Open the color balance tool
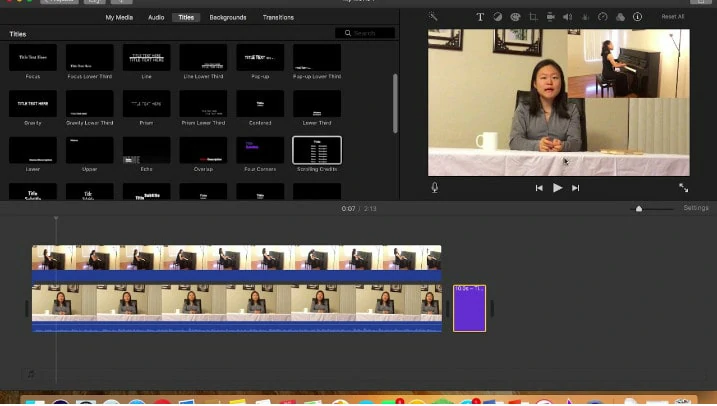The image size is (717, 406). [498, 17]
